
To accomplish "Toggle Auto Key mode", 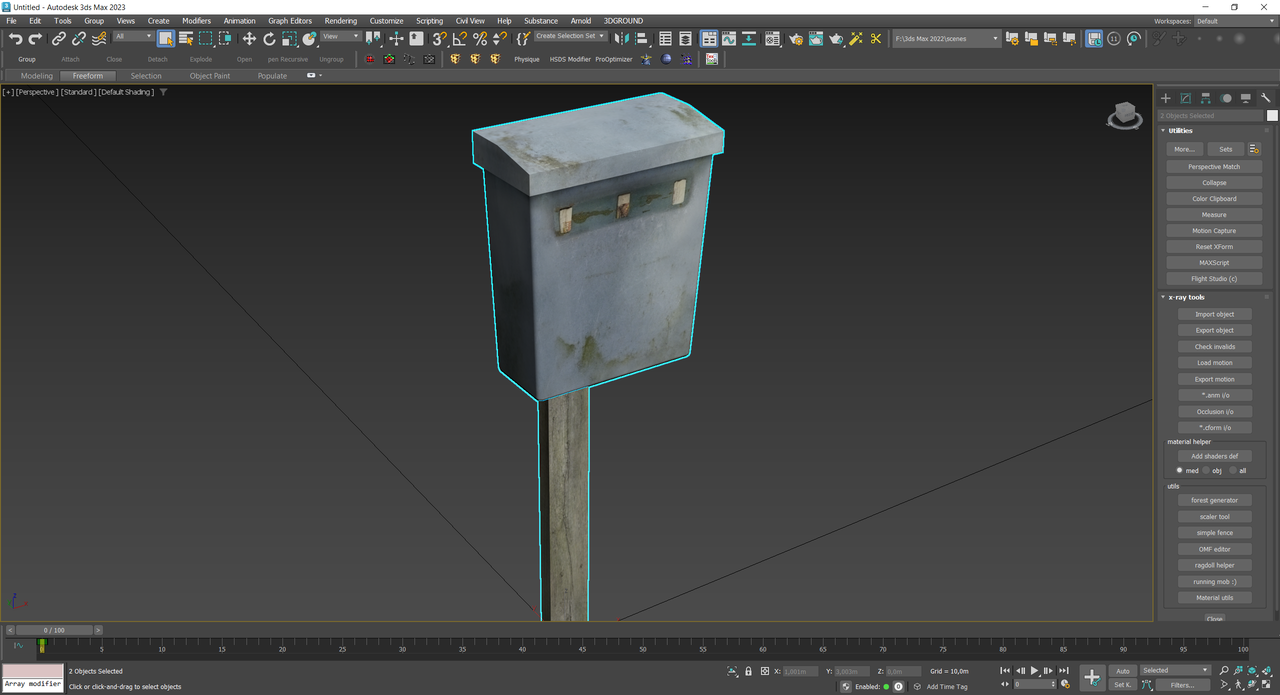I will [x=1123, y=671].
